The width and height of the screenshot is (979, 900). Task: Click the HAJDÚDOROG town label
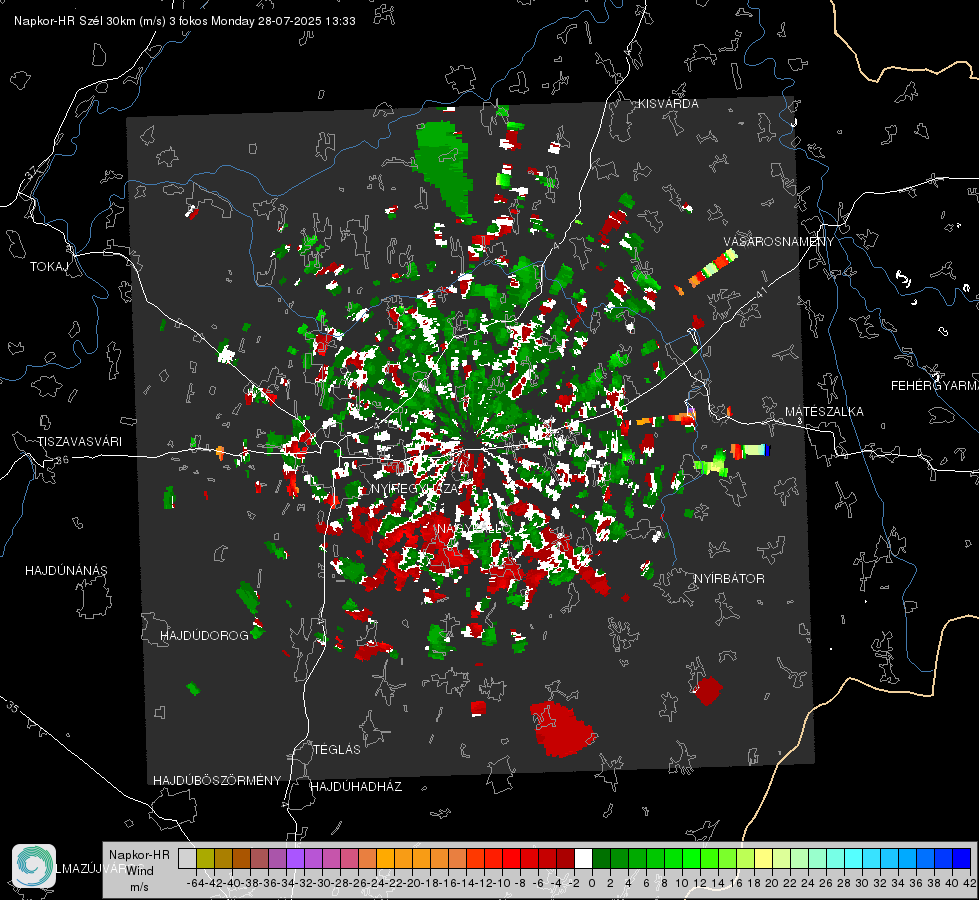204,635
